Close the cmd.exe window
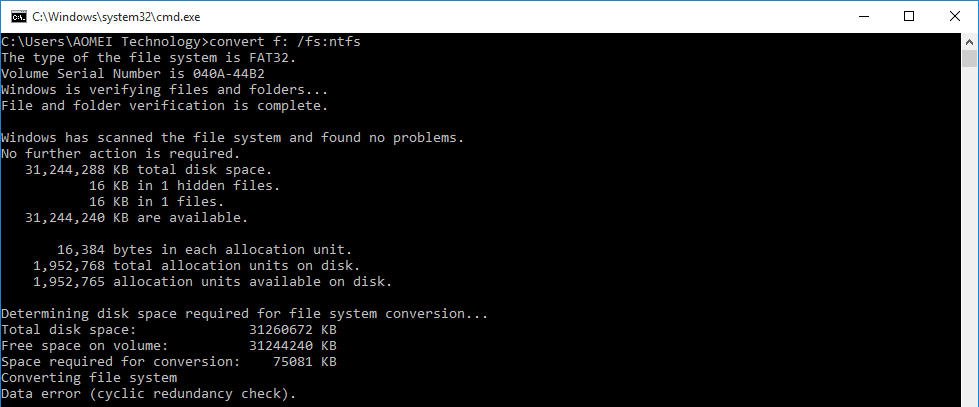This screenshot has width=979, height=407. pos(955,16)
